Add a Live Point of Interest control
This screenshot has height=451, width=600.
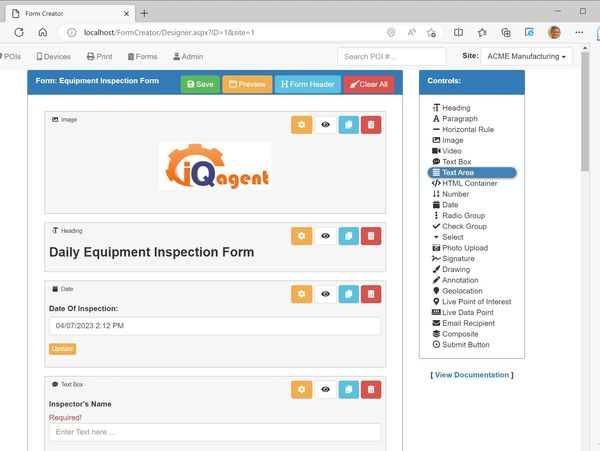pos(472,301)
